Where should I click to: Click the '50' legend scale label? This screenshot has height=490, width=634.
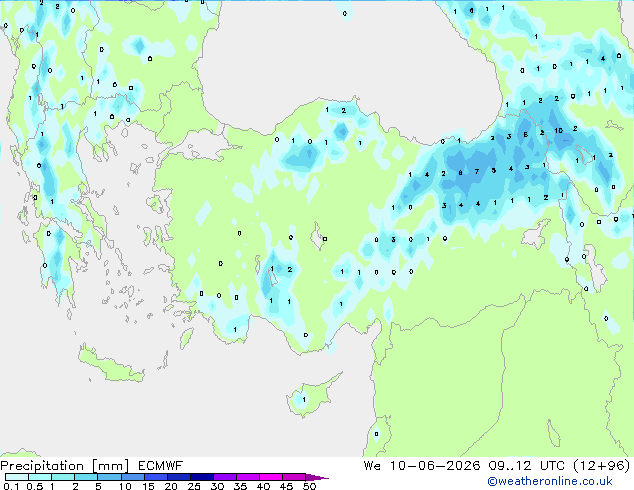pyautogui.click(x=310, y=486)
